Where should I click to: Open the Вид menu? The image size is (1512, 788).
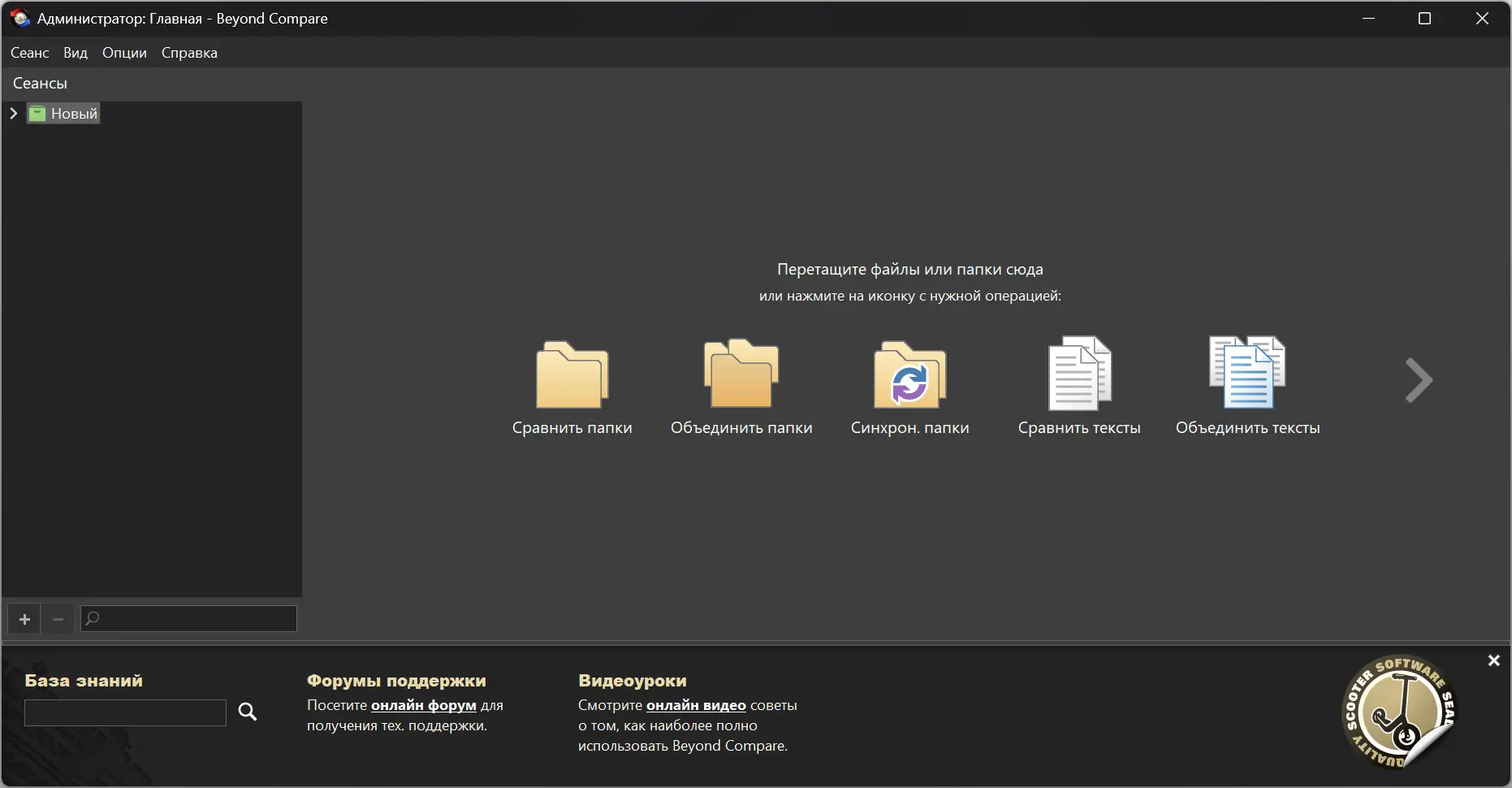click(74, 52)
